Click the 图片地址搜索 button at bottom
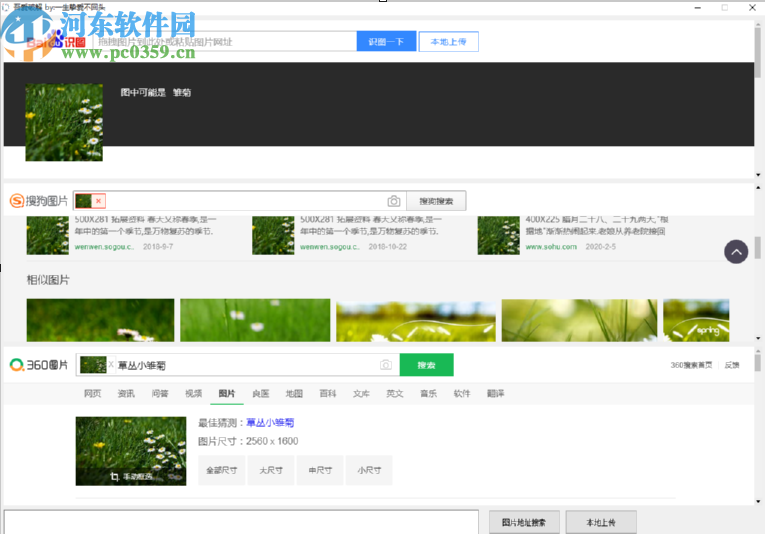 point(523,522)
